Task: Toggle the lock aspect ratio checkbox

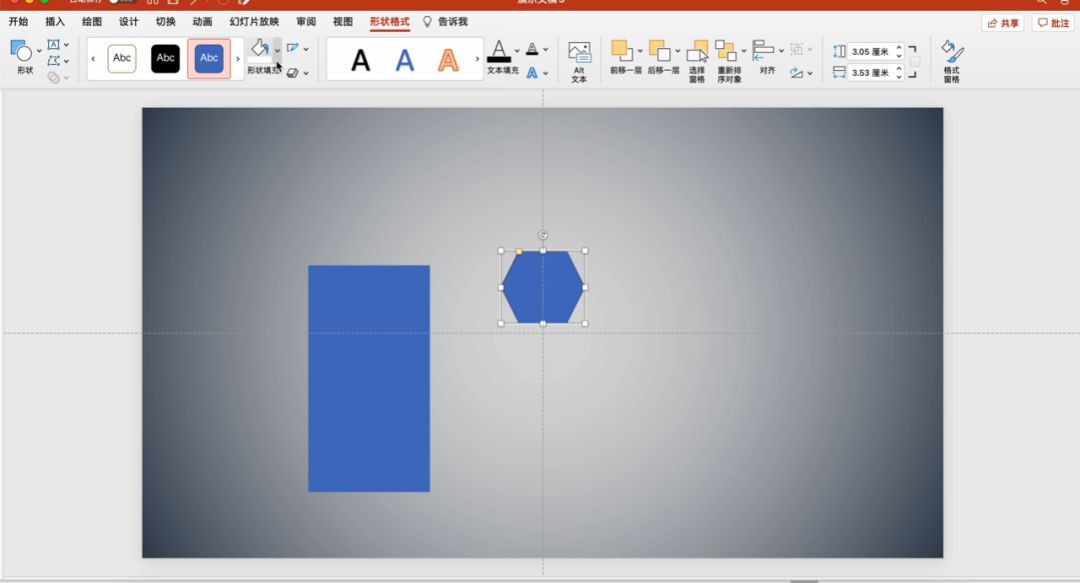Action: point(915,61)
